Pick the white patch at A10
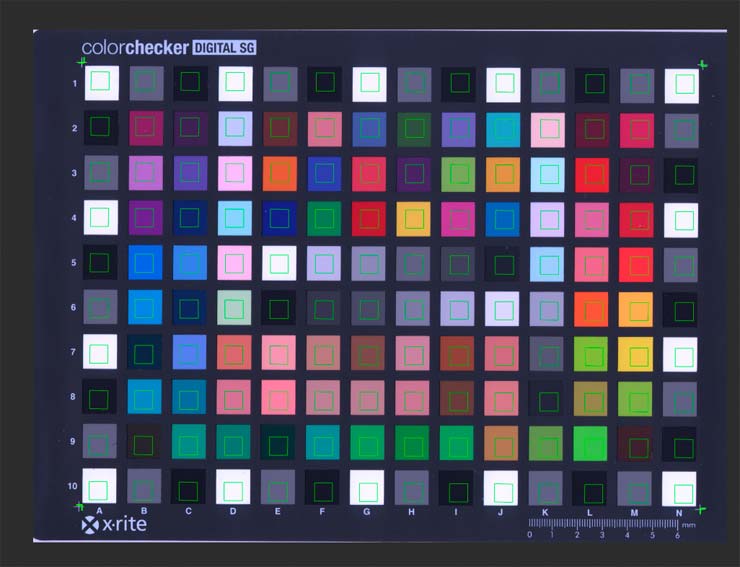The image size is (740, 567). (99, 486)
